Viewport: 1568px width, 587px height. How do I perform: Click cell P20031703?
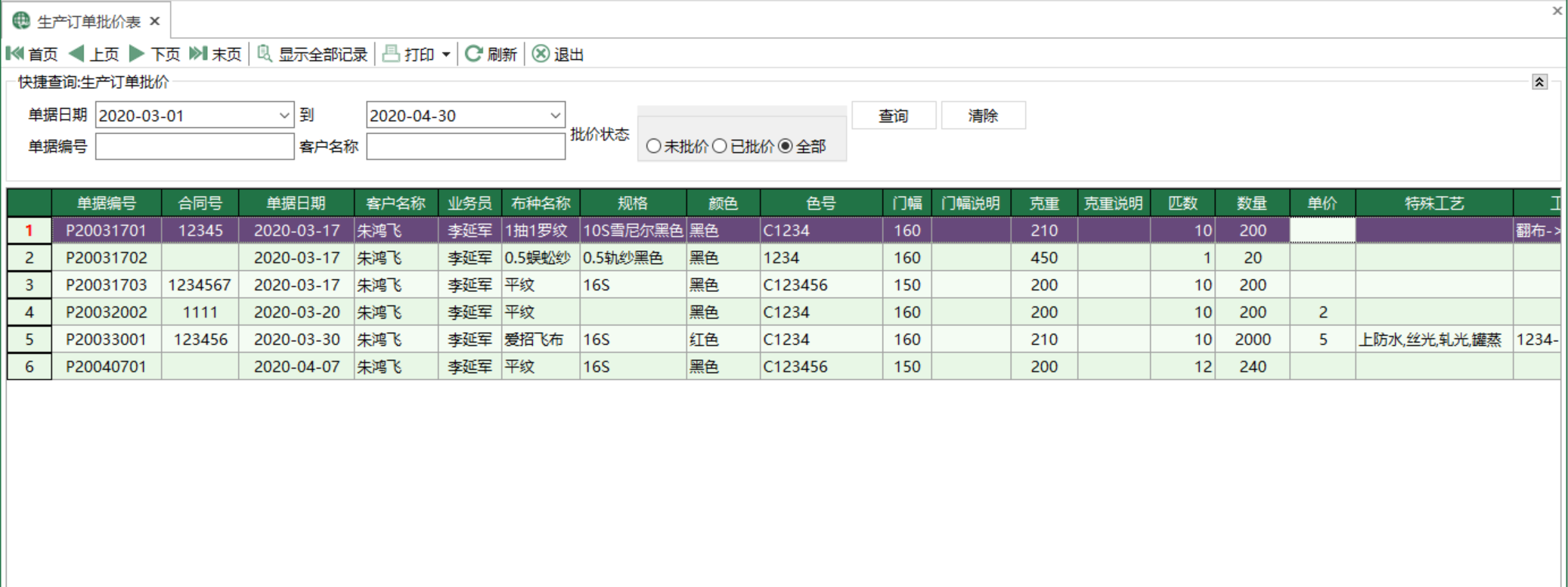107,284
